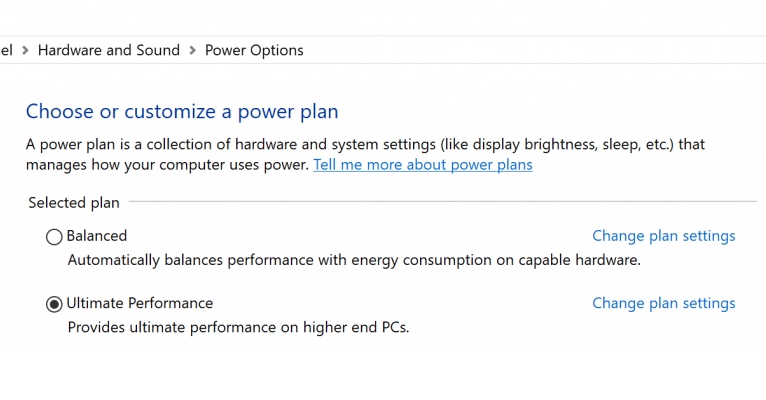Navigate to Hardware and Sound breadcrumb

click(109, 50)
